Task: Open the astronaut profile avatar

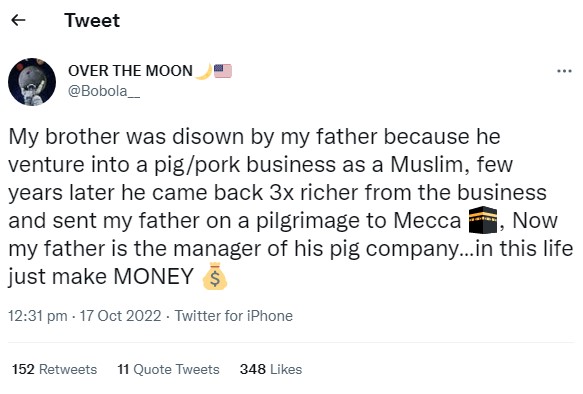Action: [x=32, y=82]
